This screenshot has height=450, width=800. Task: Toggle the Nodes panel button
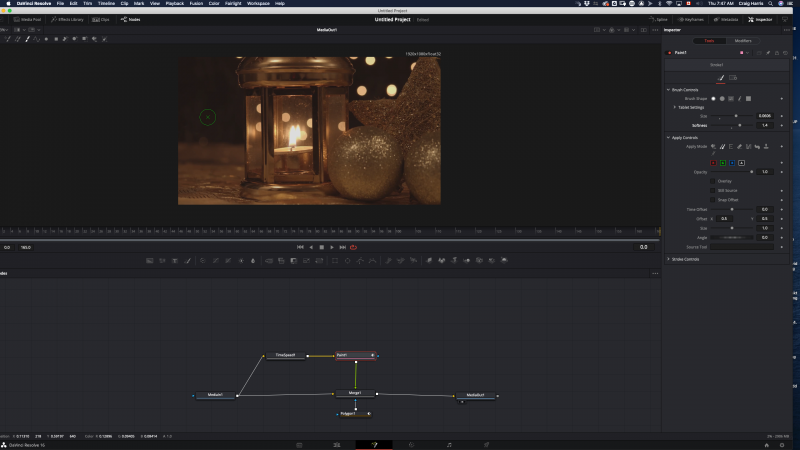pos(130,19)
